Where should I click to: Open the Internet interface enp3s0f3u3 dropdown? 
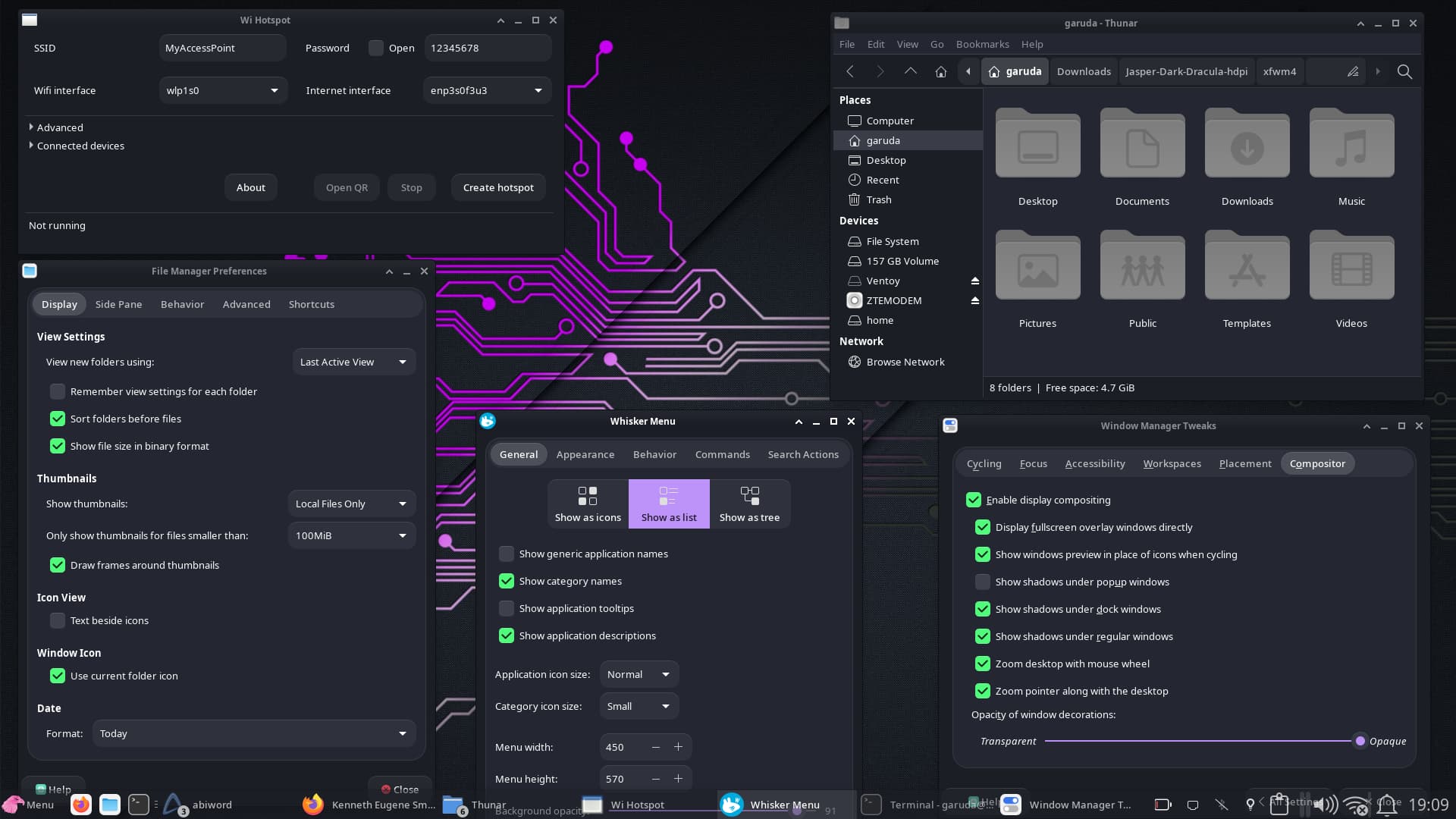pyautogui.click(x=487, y=90)
